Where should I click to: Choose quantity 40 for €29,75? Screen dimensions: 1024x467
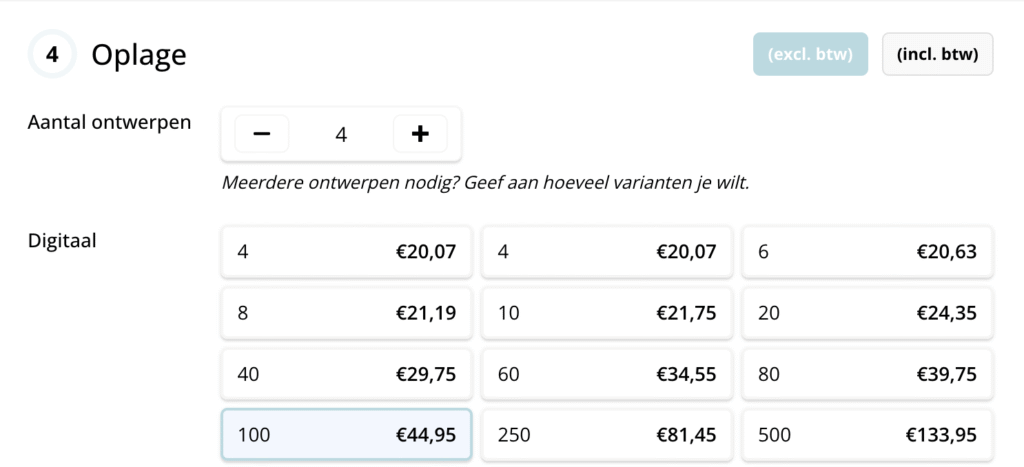pyautogui.click(x=346, y=374)
